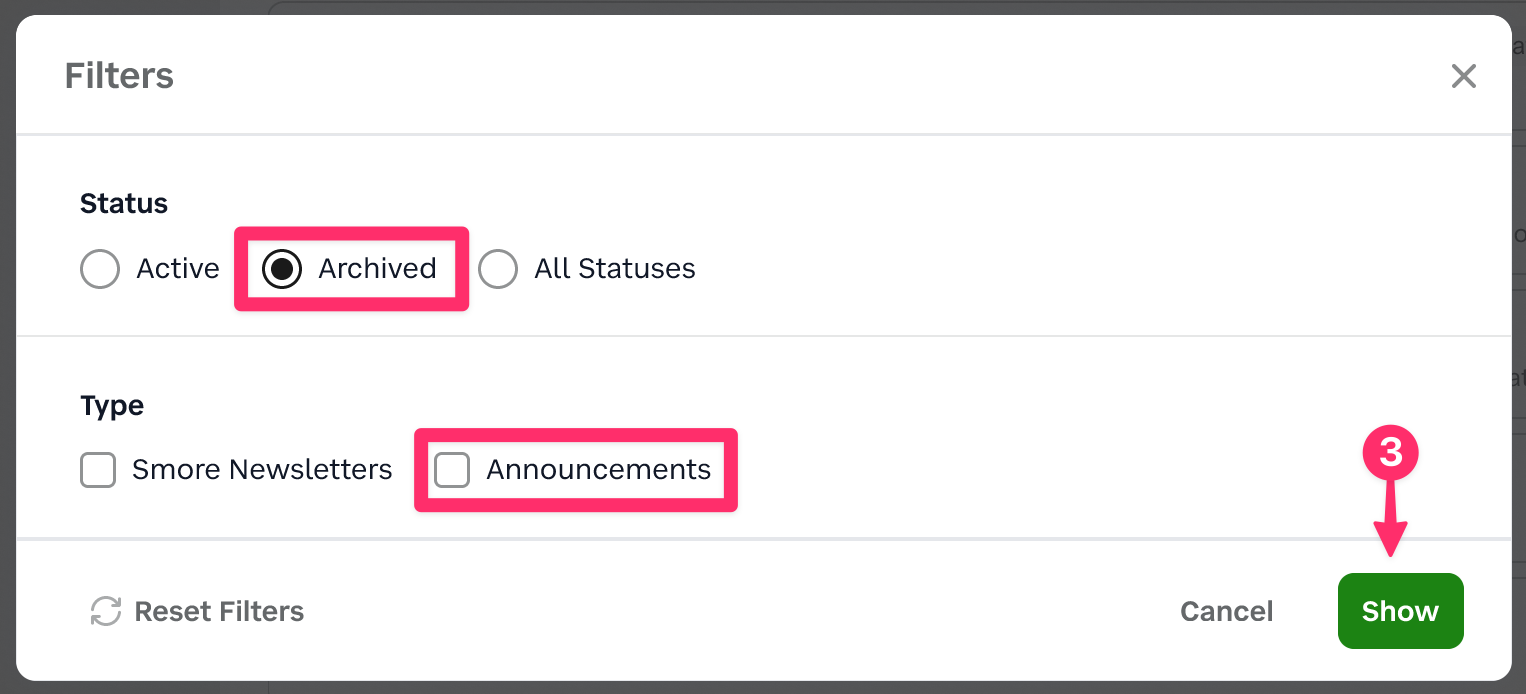Click the Type section heading
The height and width of the screenshot is (694, 1526).
click(x=112, y=405)
